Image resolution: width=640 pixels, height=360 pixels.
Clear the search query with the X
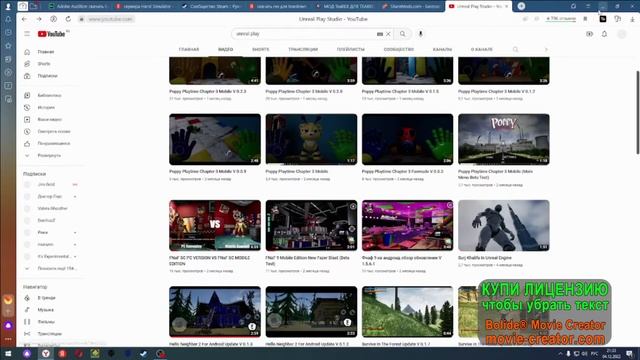[x=388, y=34]
